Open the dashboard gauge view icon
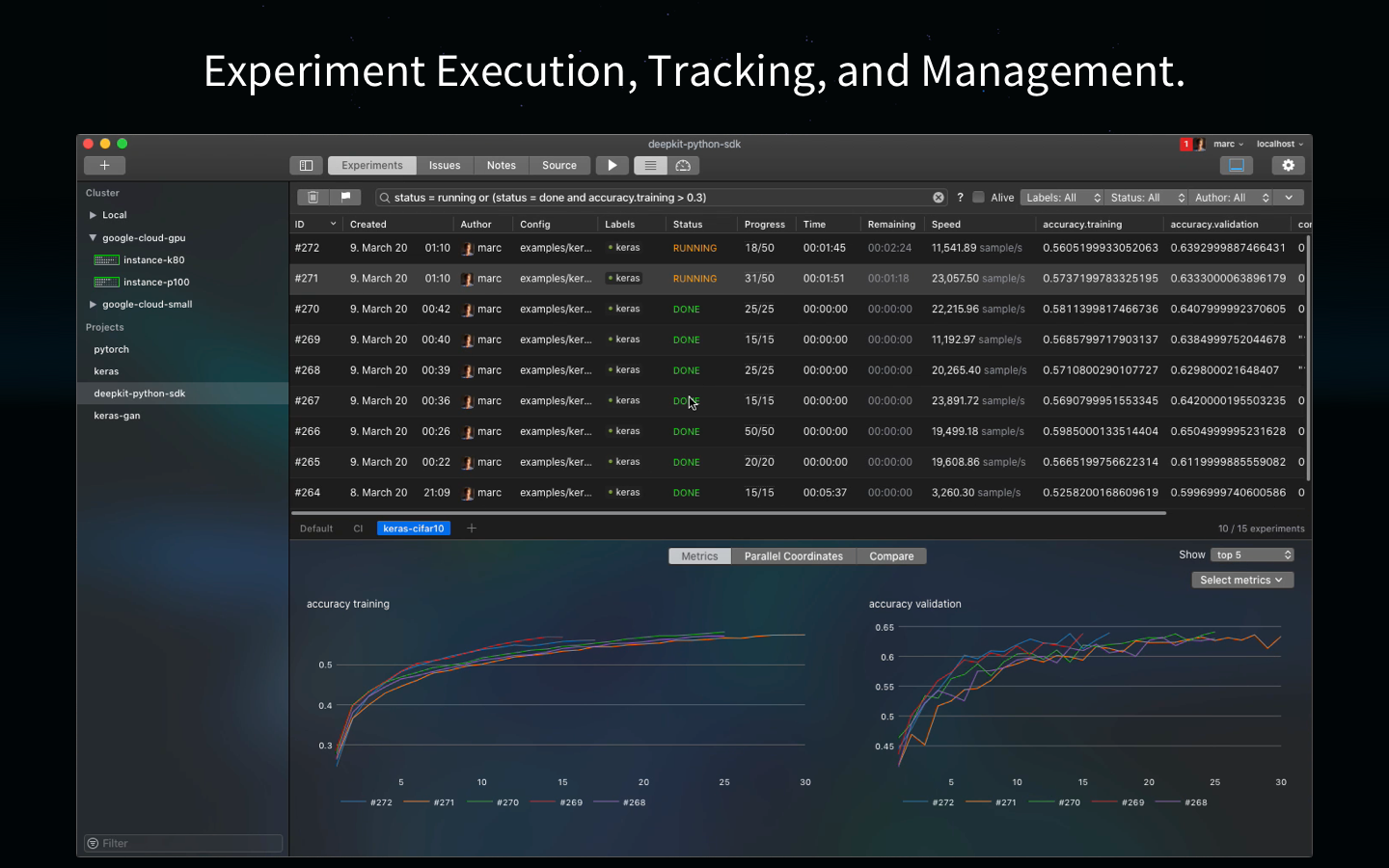 [683, 165]
